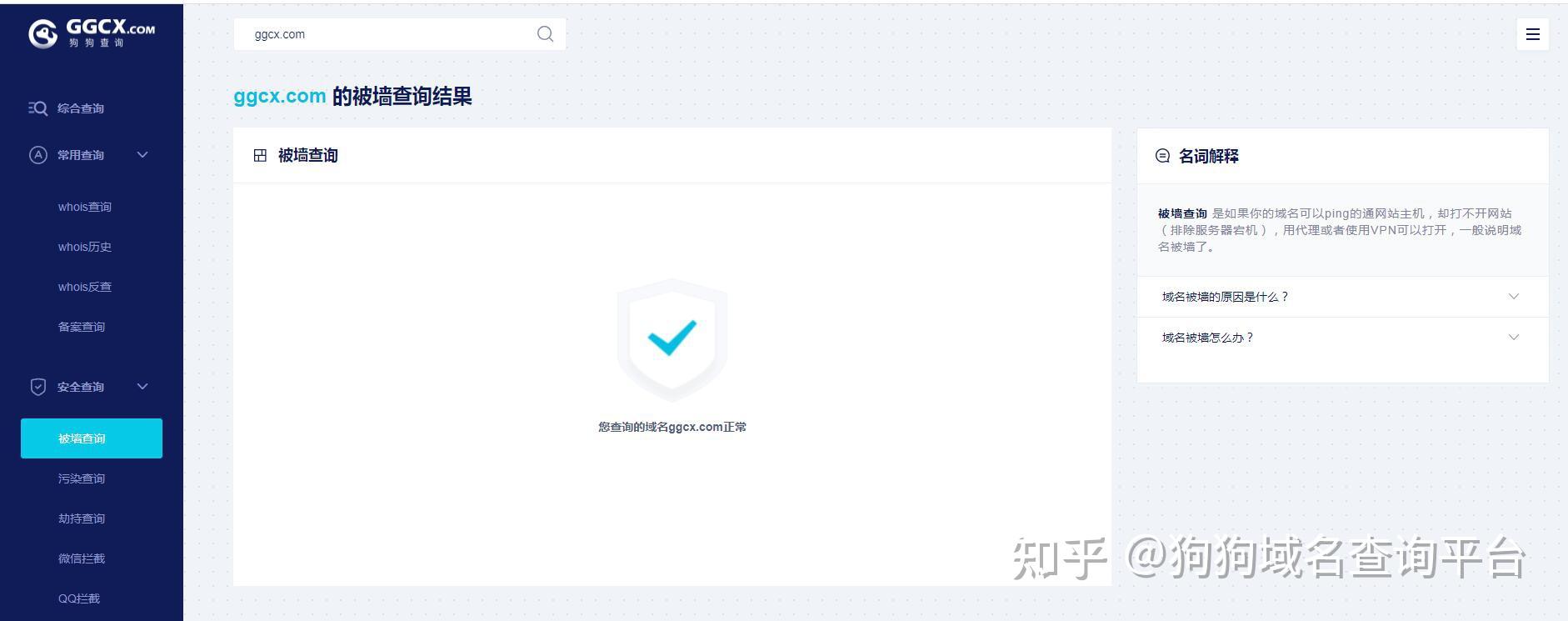Expand 域名被墙的原因是什么 question
This screenshot has height=621, width=1568.
(1342, 297)
